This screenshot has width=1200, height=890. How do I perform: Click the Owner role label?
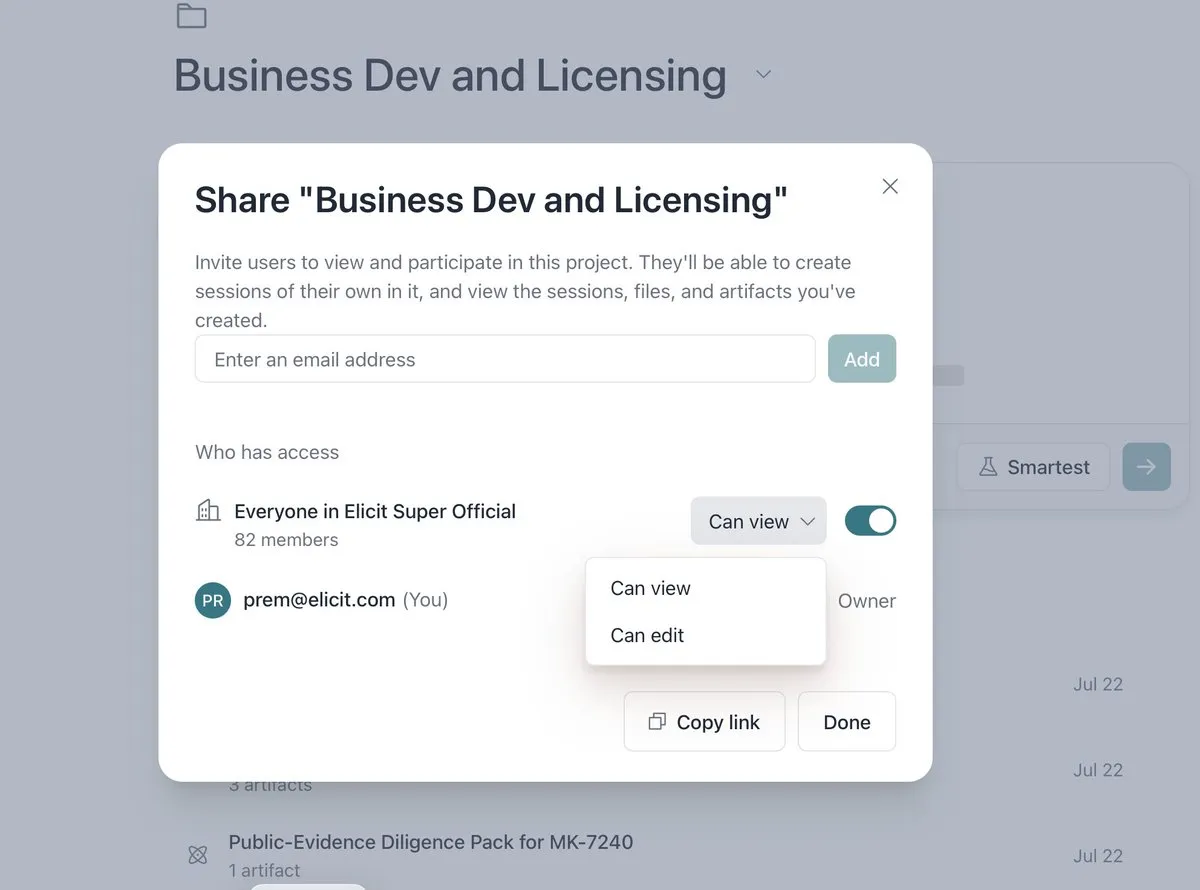[x=867, y=601]
